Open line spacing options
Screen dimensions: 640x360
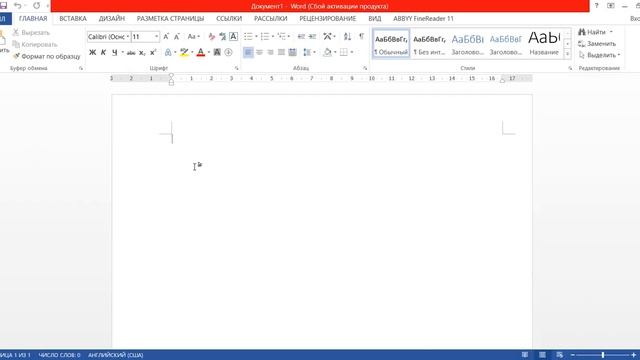coord(307,52)
